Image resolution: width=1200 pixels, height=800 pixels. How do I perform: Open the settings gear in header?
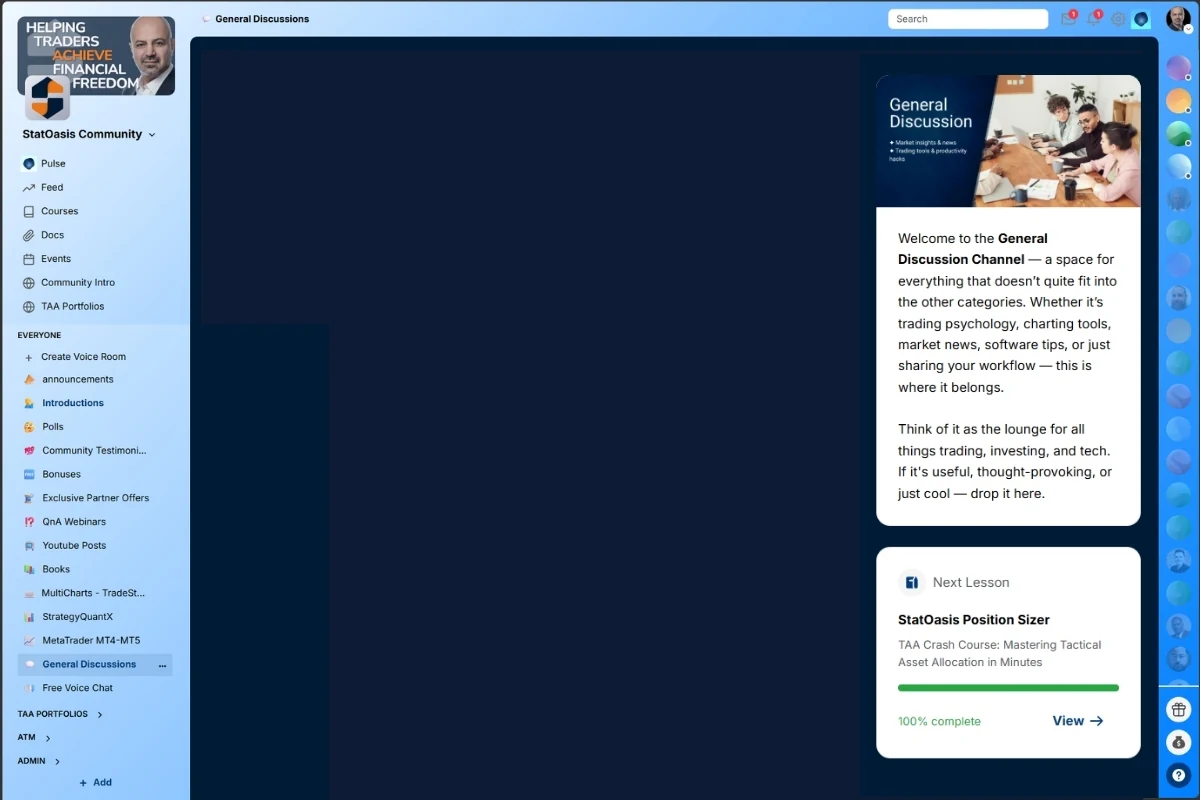[x=1118, y=19]
